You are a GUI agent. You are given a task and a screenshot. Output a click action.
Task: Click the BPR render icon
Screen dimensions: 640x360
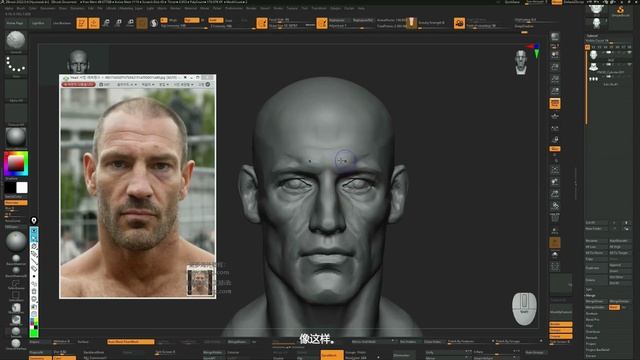(555, 37)
